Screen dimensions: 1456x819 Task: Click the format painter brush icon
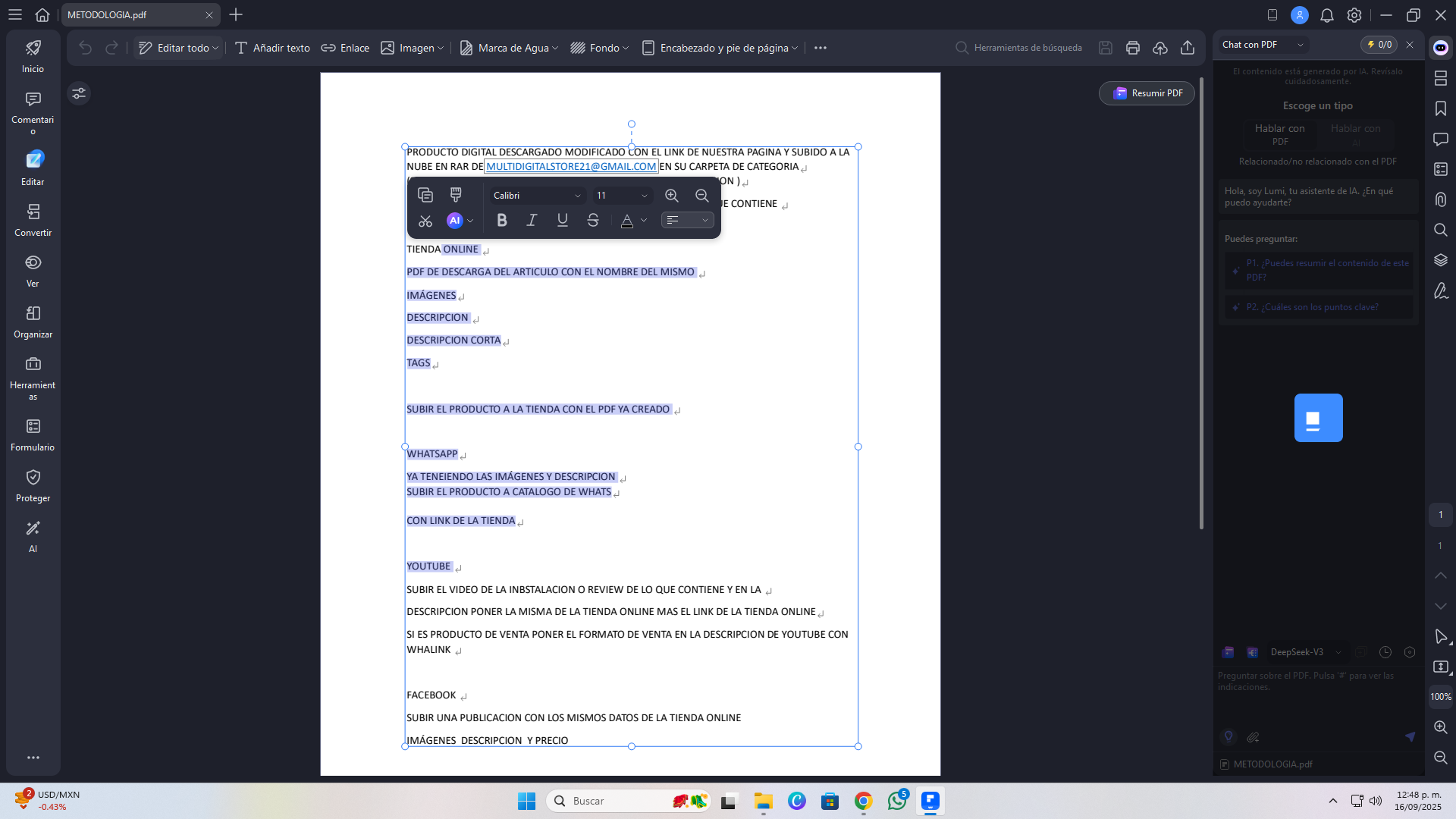[456, 195]
